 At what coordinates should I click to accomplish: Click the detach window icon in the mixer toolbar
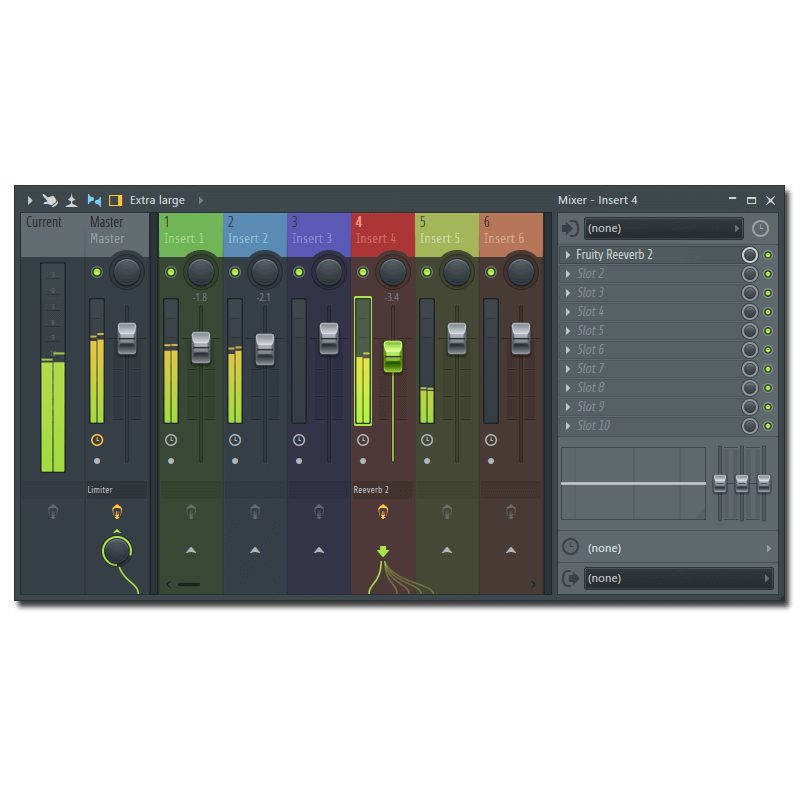coord(71,200)
